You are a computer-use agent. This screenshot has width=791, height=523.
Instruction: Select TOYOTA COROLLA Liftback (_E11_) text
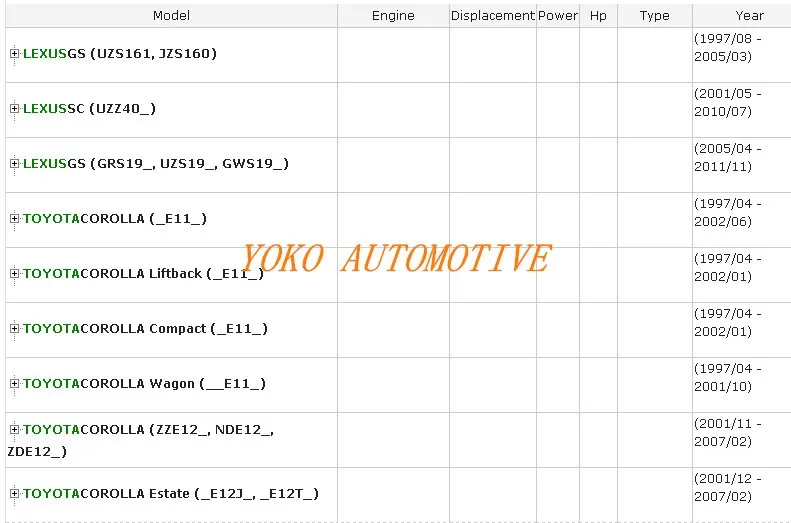click(143, 273)
